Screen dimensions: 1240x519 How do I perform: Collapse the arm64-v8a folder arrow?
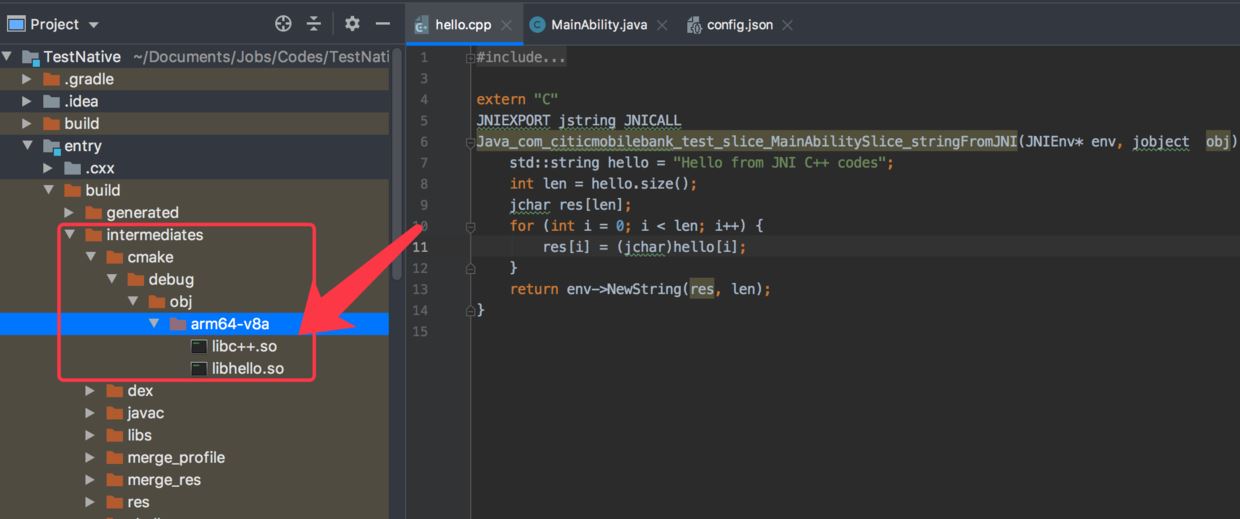click(x=154, y=324)
